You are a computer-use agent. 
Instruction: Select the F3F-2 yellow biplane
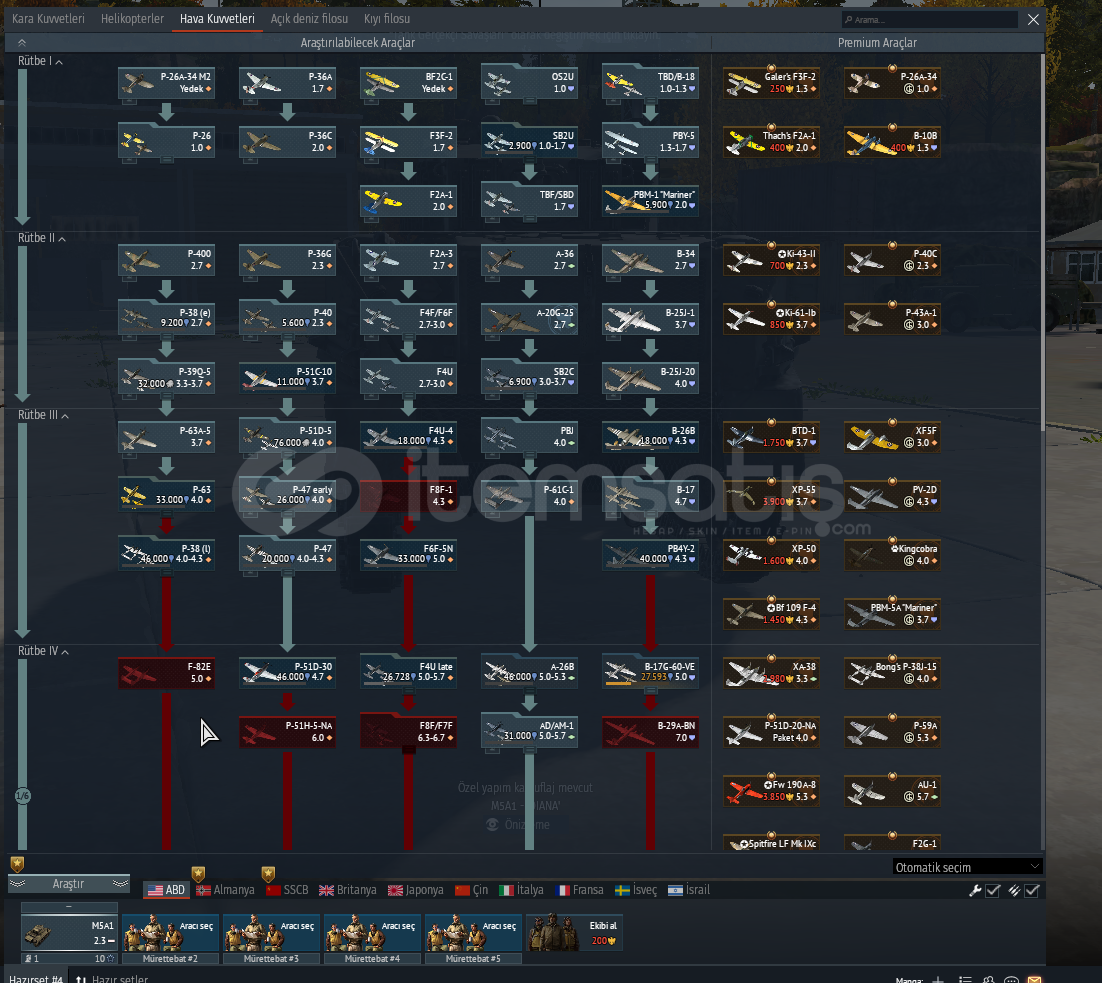408,142
